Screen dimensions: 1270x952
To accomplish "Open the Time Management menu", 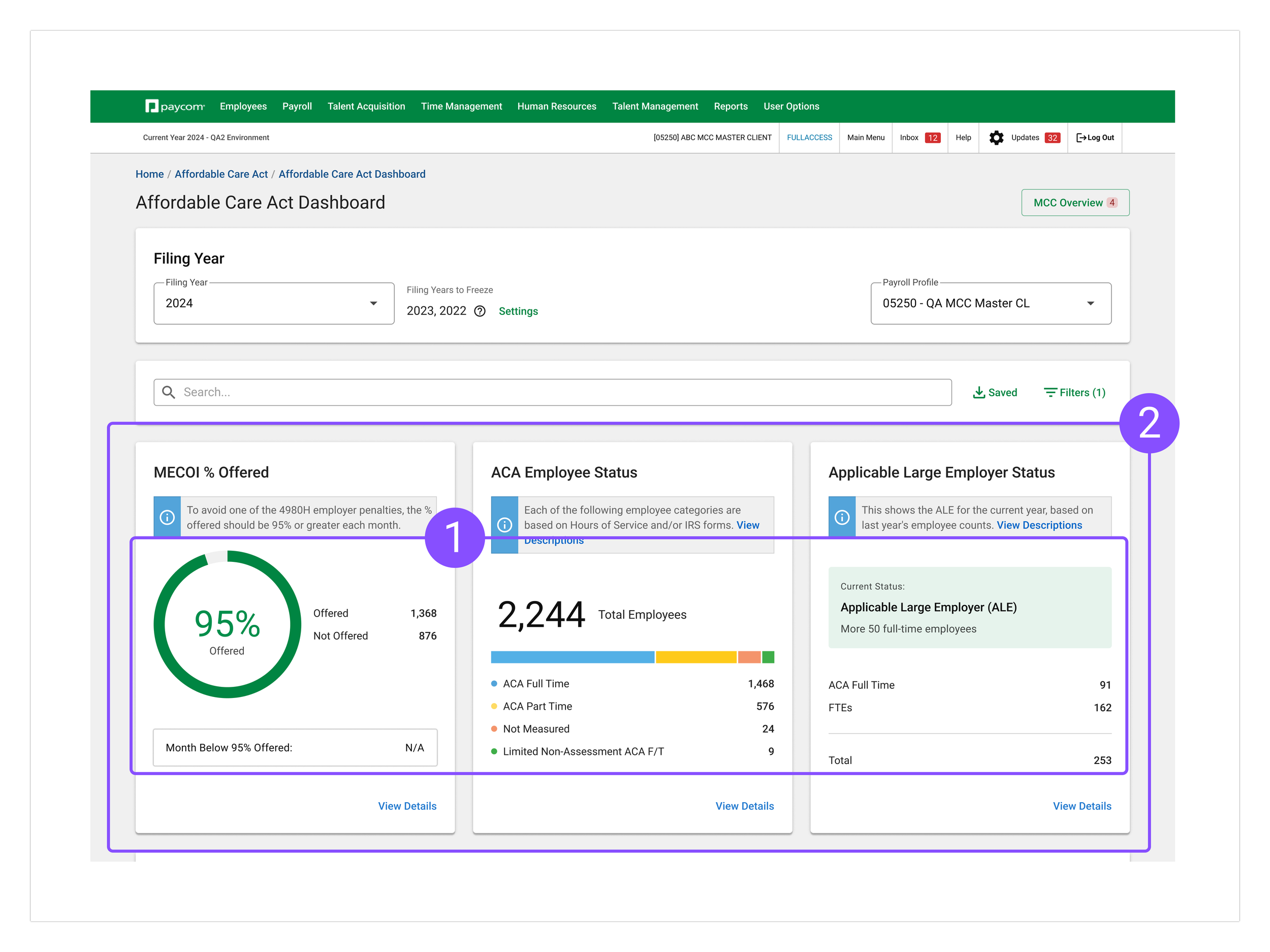I will pos(461,106).
